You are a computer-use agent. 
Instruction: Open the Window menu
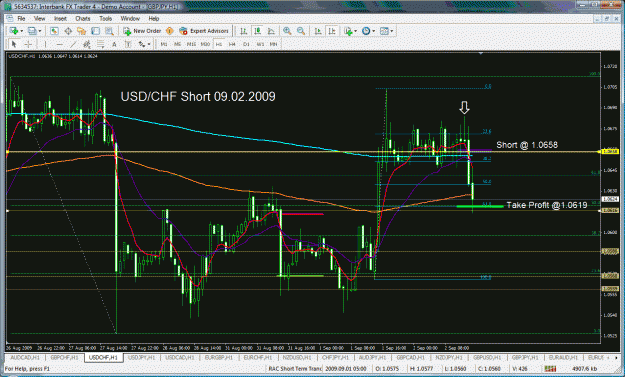pos(130,18)
